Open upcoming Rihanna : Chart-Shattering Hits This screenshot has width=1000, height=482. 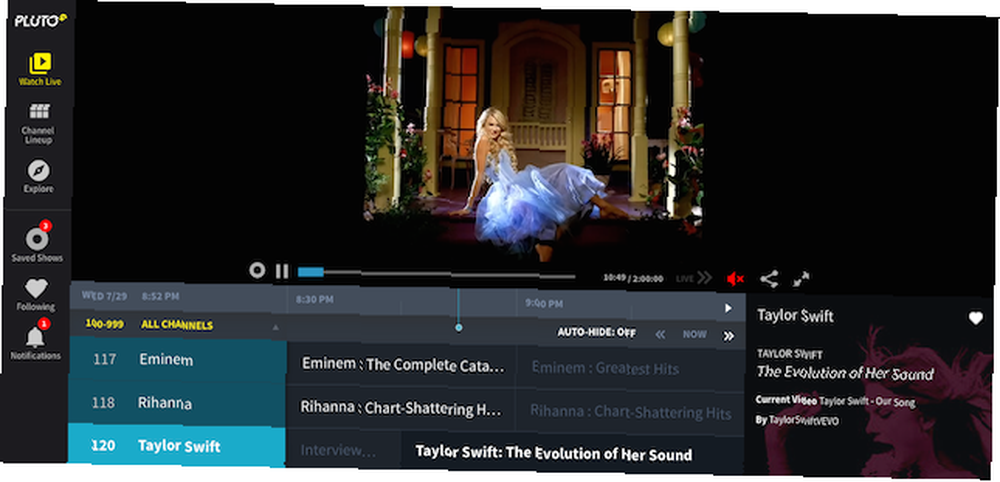[x=630, y=412]
